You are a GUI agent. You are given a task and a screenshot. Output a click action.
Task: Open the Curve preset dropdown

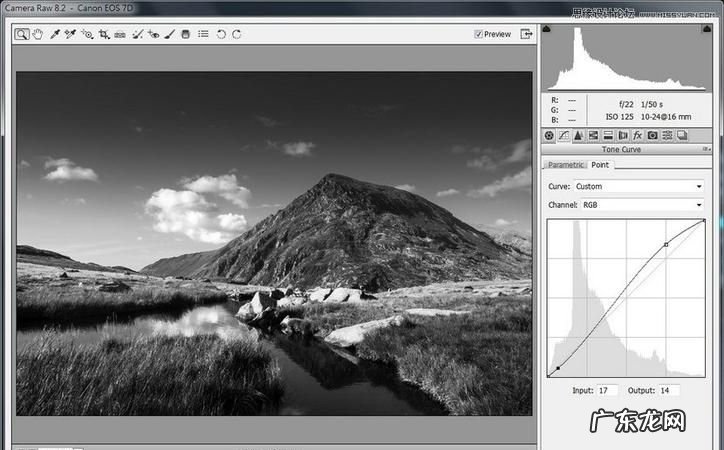(640, 186)
